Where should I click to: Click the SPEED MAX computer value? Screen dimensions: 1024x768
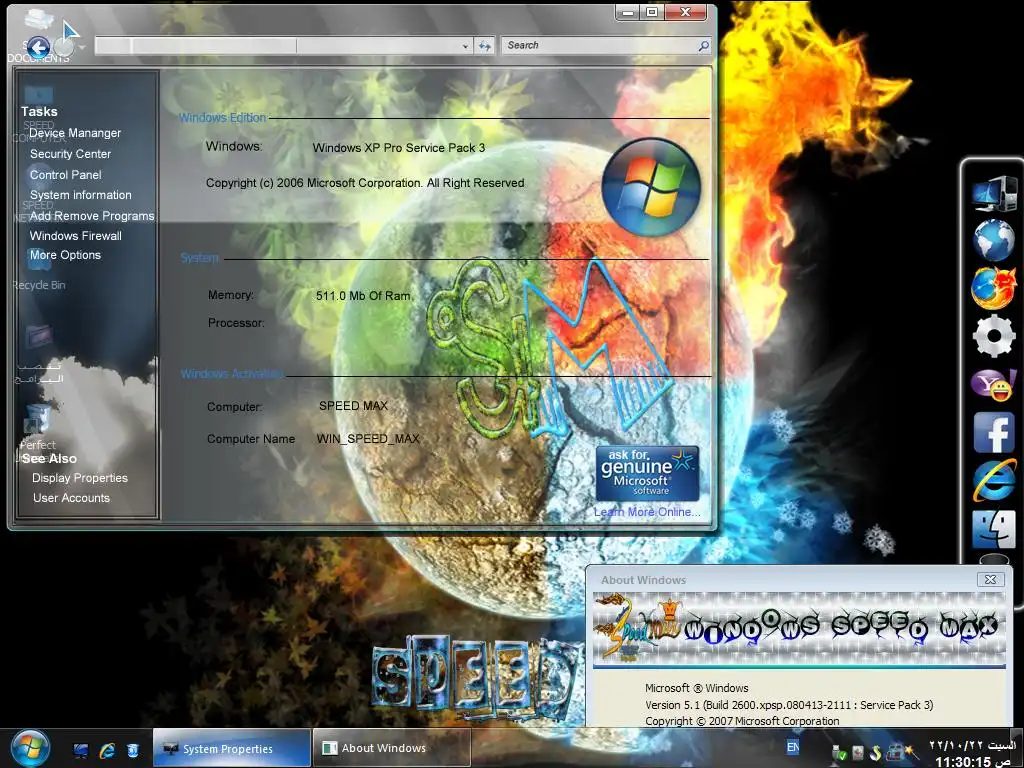(353, 406)
